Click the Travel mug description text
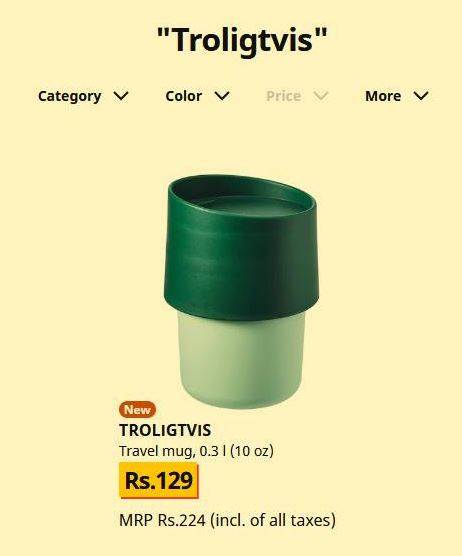 tap(196, 451)
